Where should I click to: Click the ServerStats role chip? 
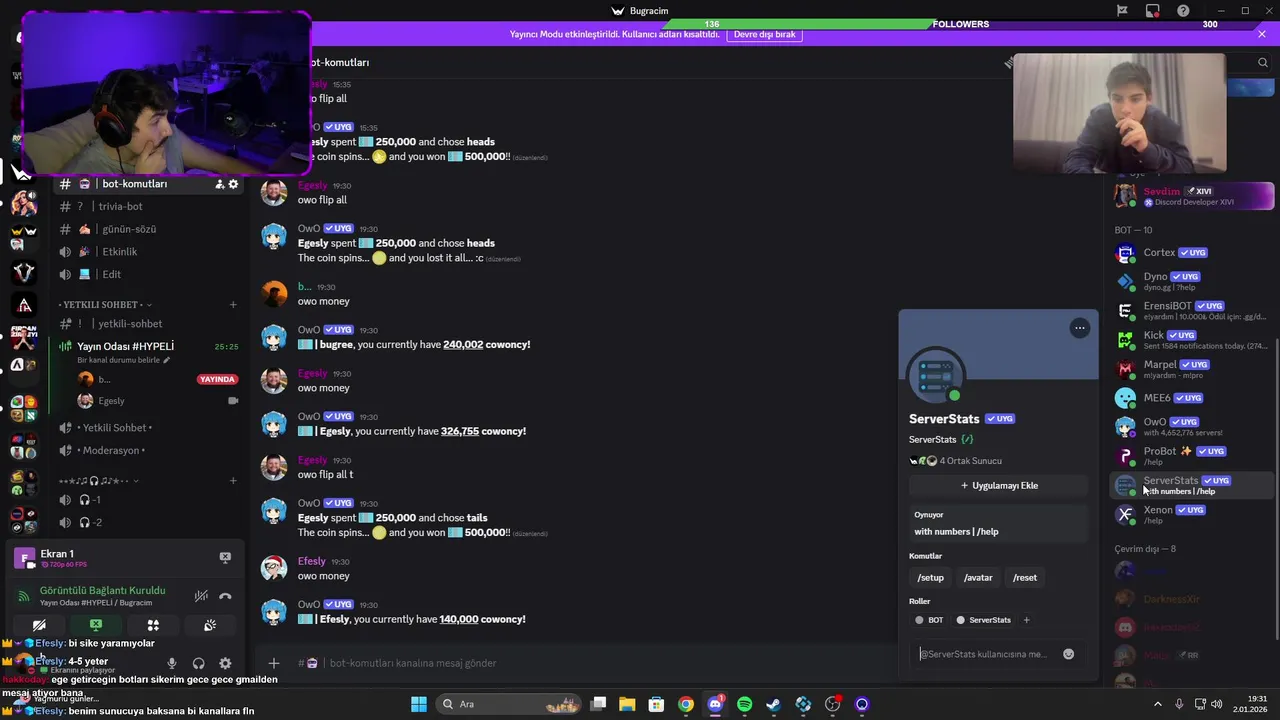(x=984, y=620)
